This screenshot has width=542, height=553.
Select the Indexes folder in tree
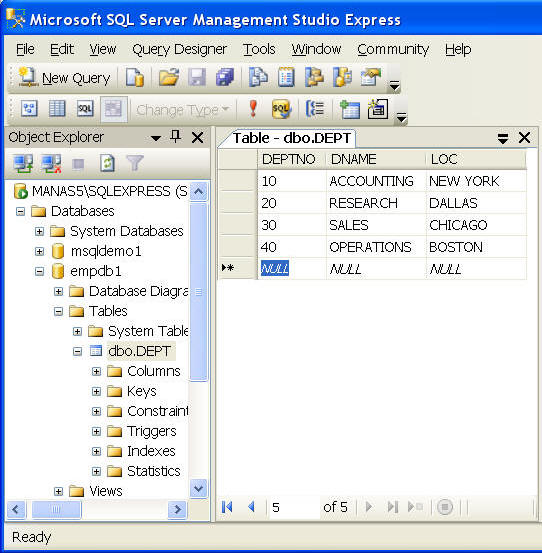coord(151,451)
